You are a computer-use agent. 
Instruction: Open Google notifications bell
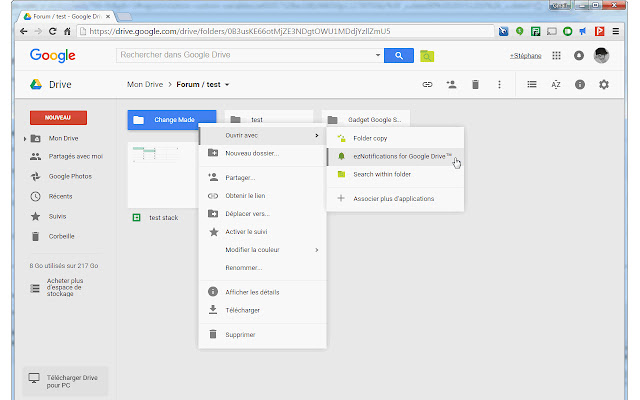[x=579, y=56]
